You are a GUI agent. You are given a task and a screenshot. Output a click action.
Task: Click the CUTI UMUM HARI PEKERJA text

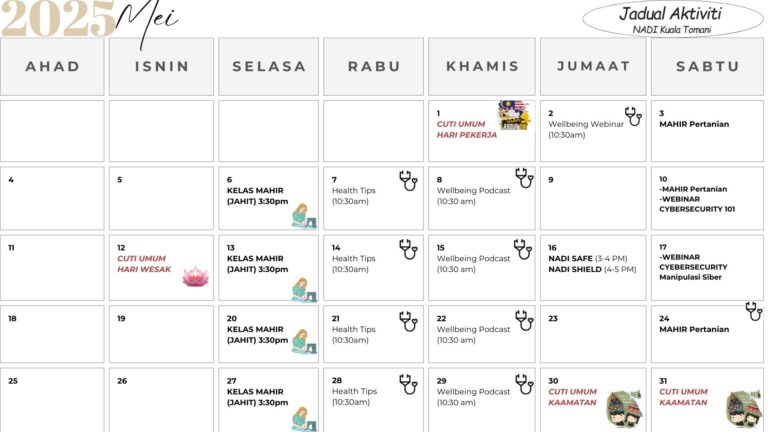pyautogui.click(x=466, y=130)
